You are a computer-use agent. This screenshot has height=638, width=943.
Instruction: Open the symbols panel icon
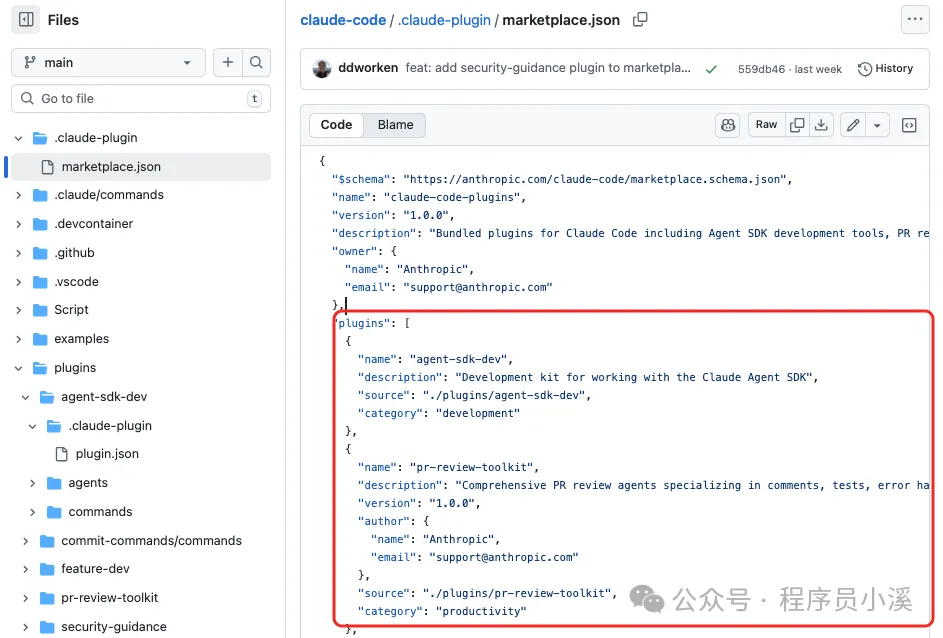click(909, 125)
